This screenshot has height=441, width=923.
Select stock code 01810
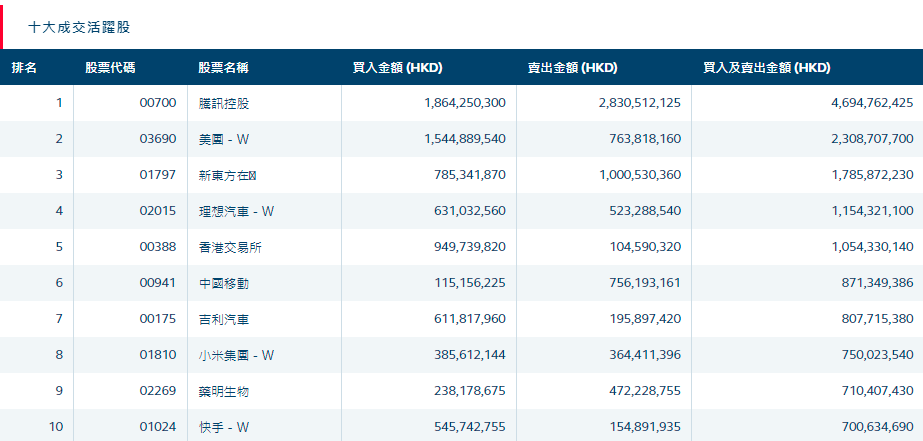[158, 355]
